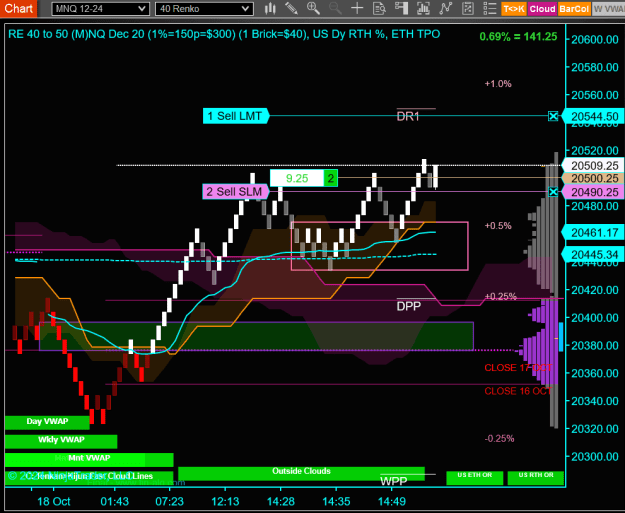Click the 20500.25 entry price marker
Screen dimensions: 625x513
coord(594,179)
